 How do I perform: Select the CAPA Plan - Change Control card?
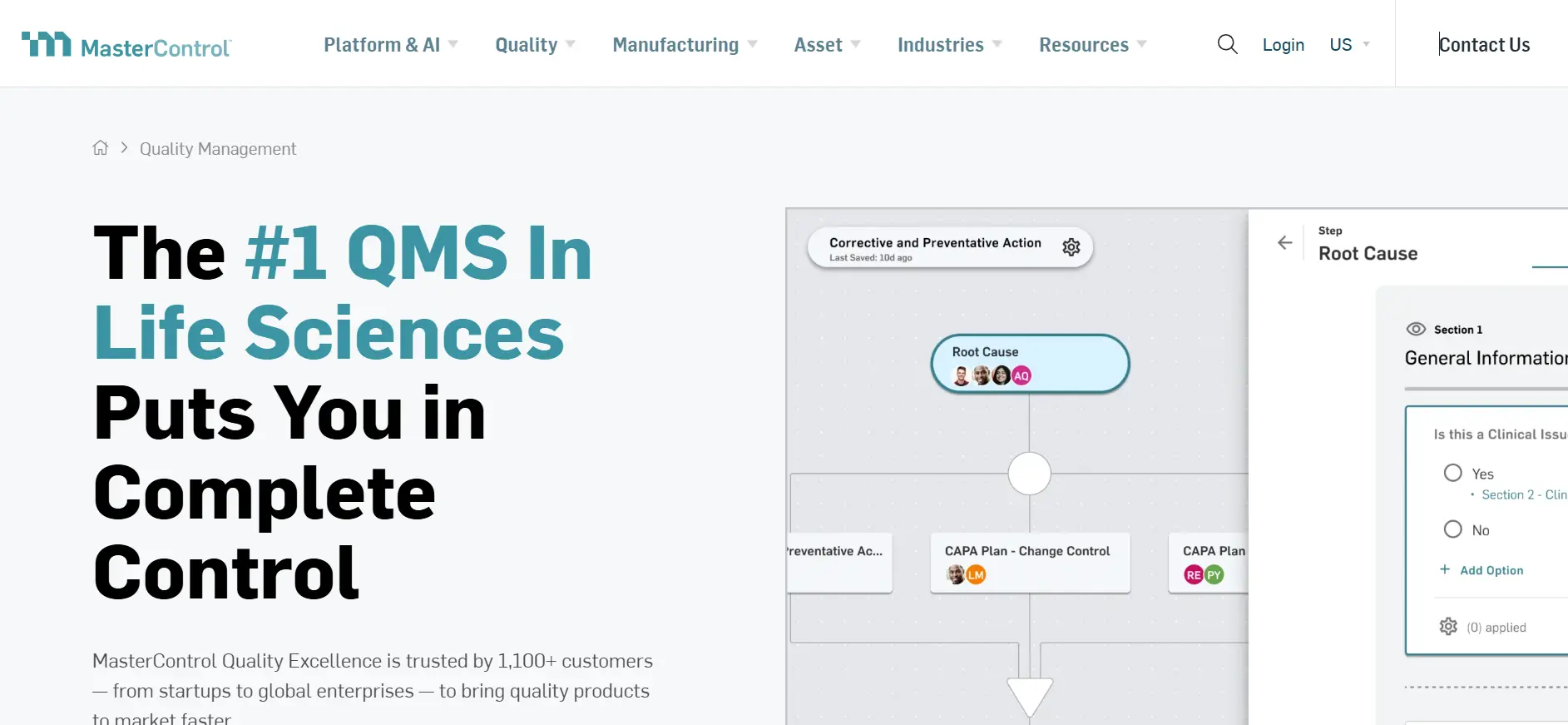point(1030,563)
